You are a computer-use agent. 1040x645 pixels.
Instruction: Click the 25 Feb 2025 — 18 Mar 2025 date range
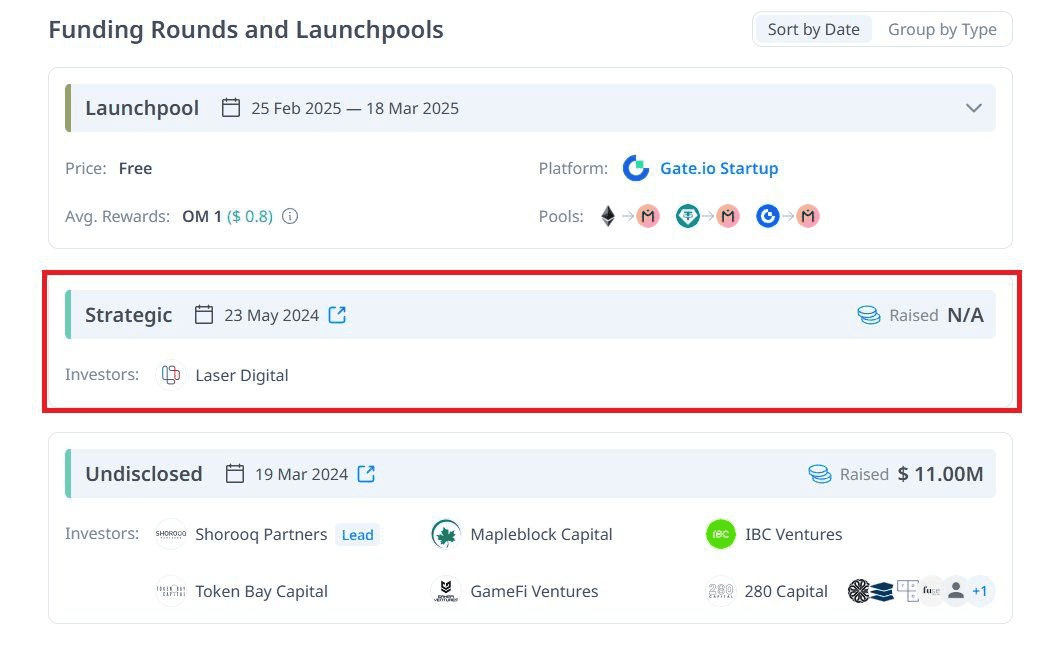point(355,108)
